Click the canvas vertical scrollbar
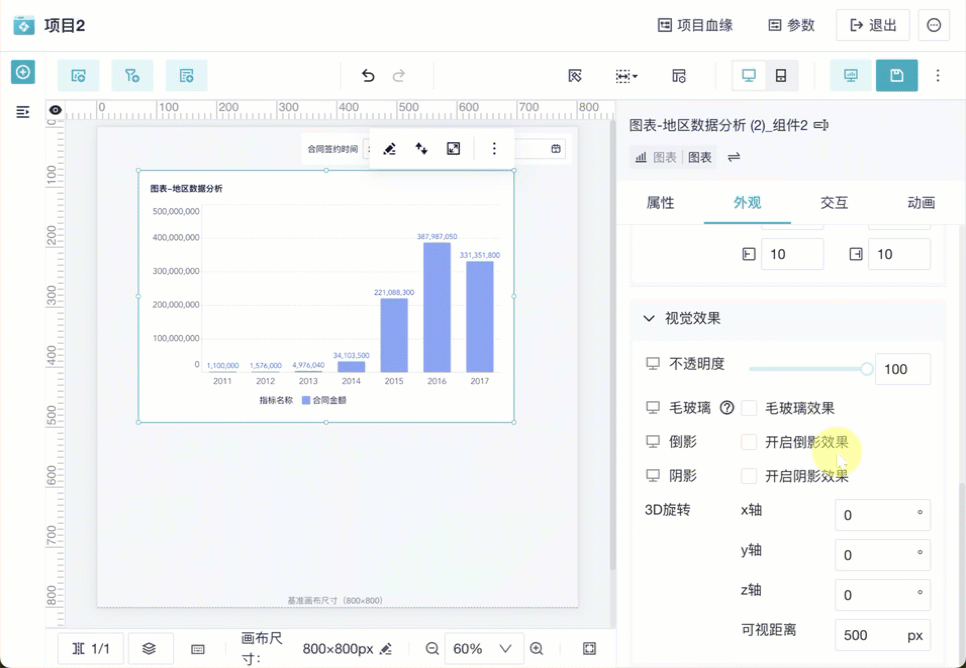This screenshot has width=966, height=668. pyautogui.click(x=612, y=345)
